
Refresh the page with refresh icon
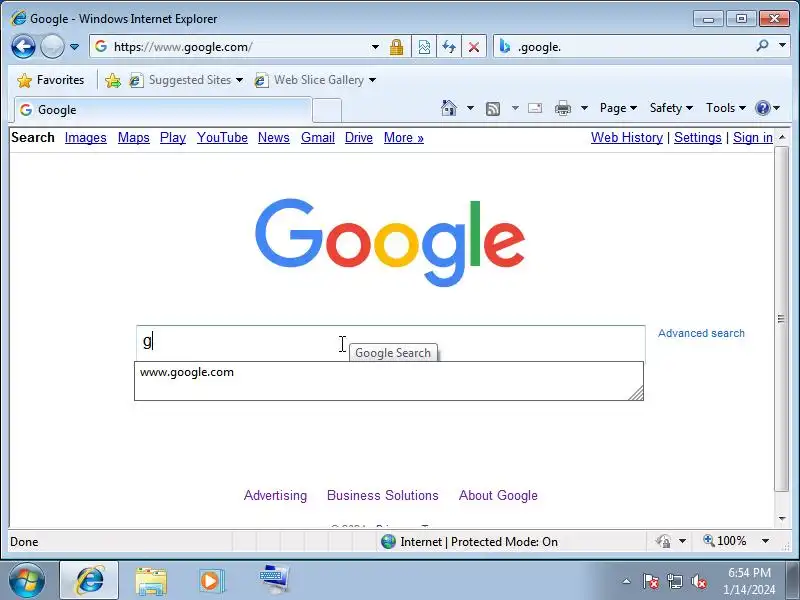pyautogui.click(x=449, y=47)
